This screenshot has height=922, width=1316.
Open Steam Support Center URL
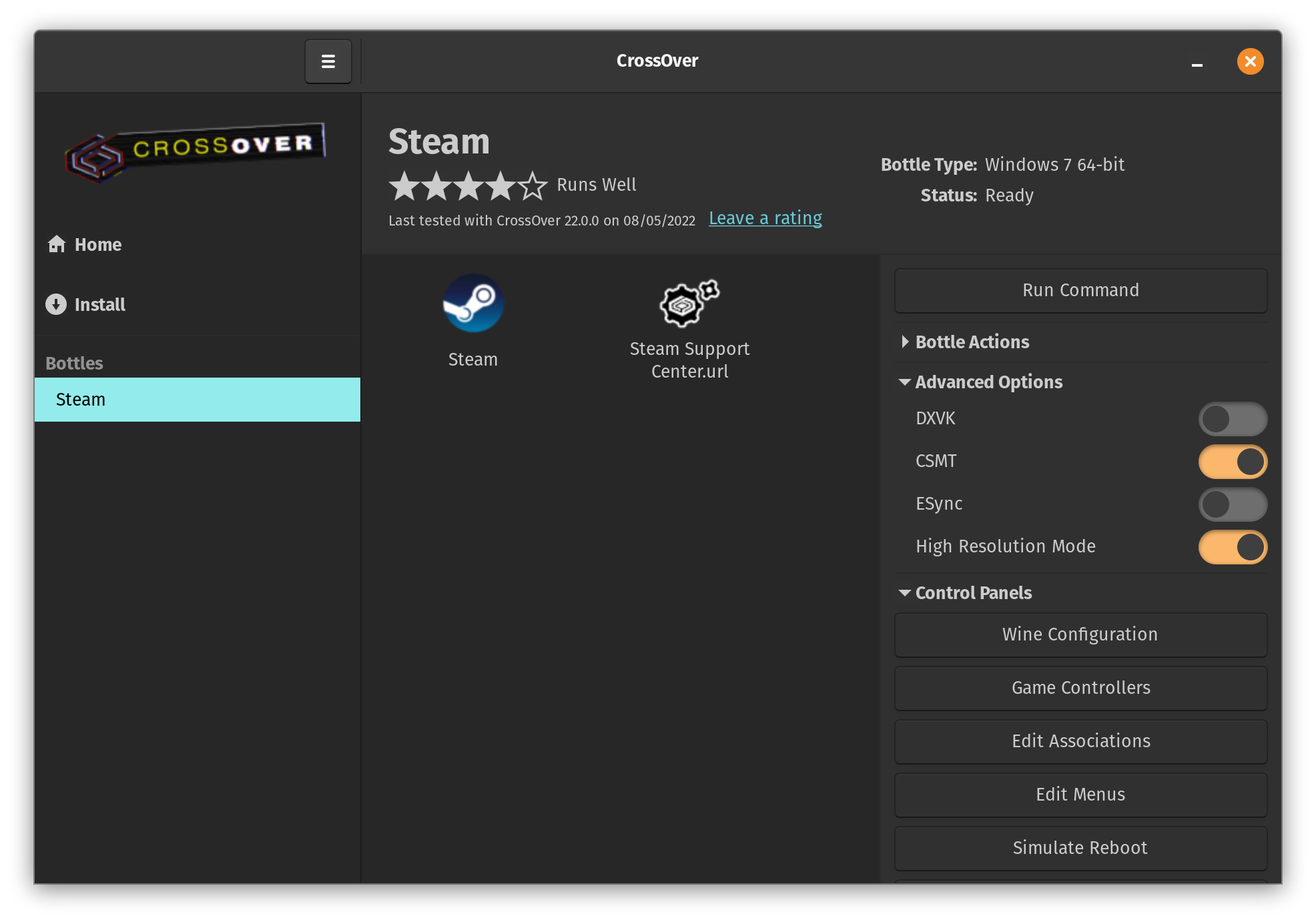tap(689, 326)
